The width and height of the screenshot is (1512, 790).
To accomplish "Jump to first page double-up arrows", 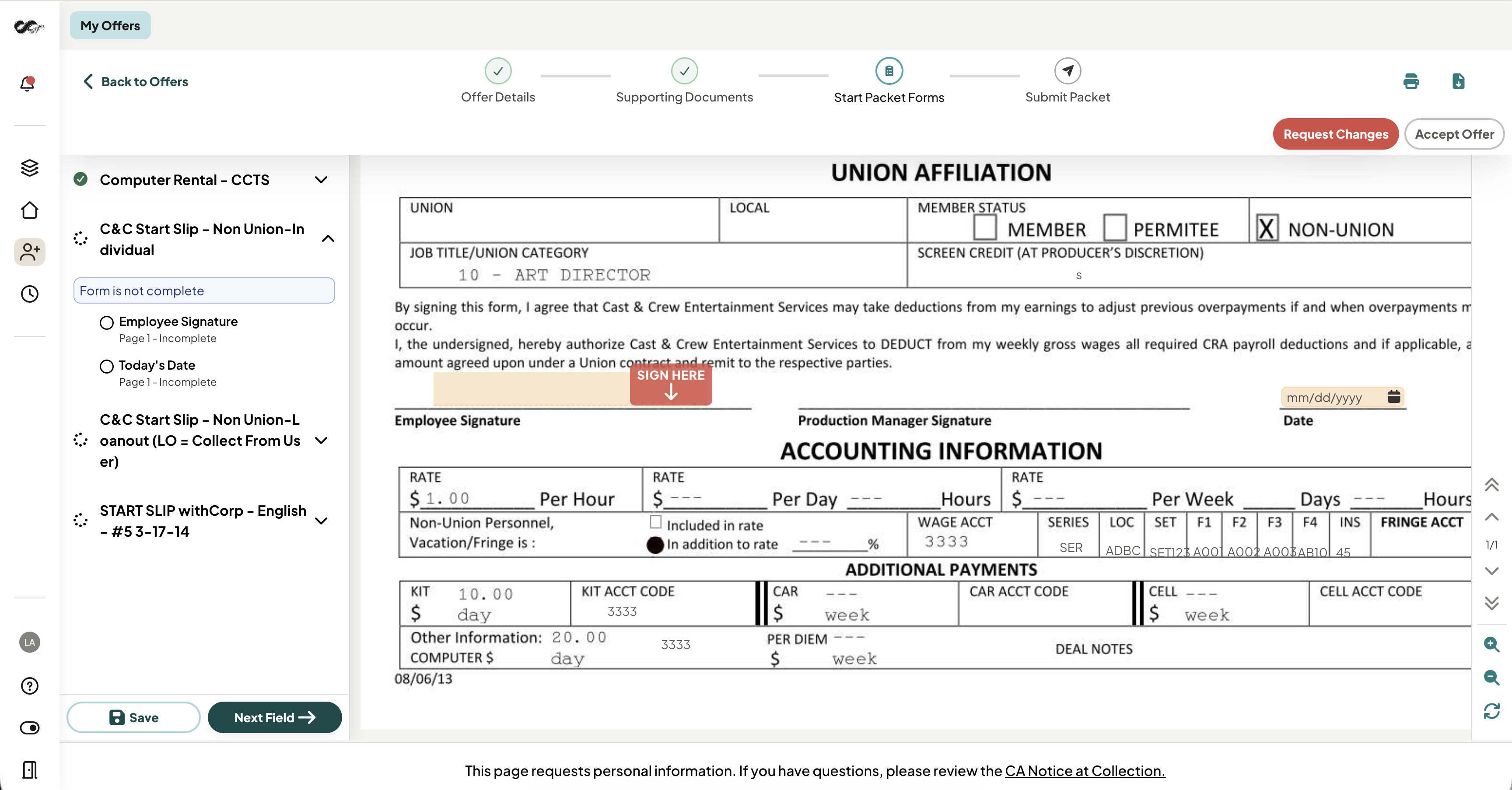I will point(1491,484).
